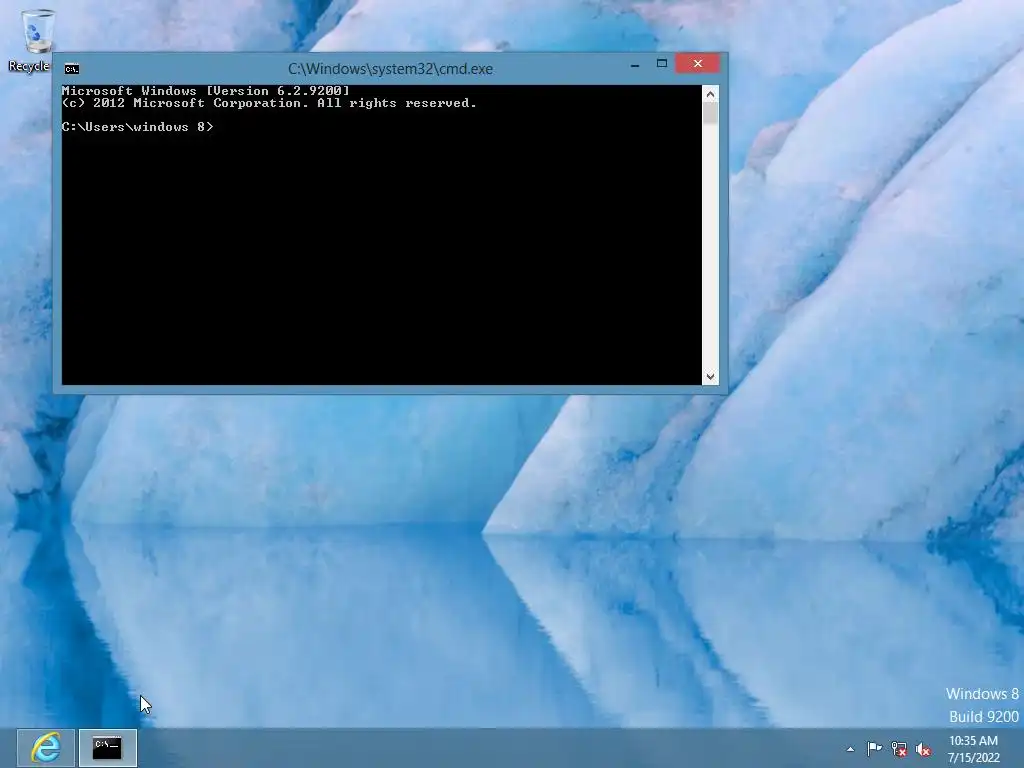Close the cmd.exe window
The height and width of the screenshot is (768, 1024).
point(697,63)
